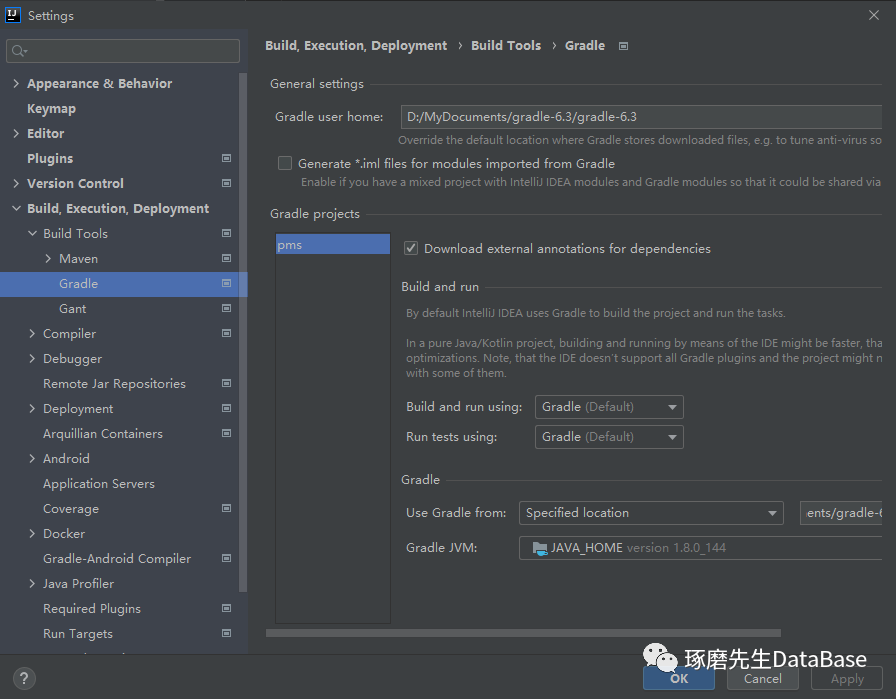Select Coverage in the settings tree
Screen dimensions: 896x699
point(71,509)
